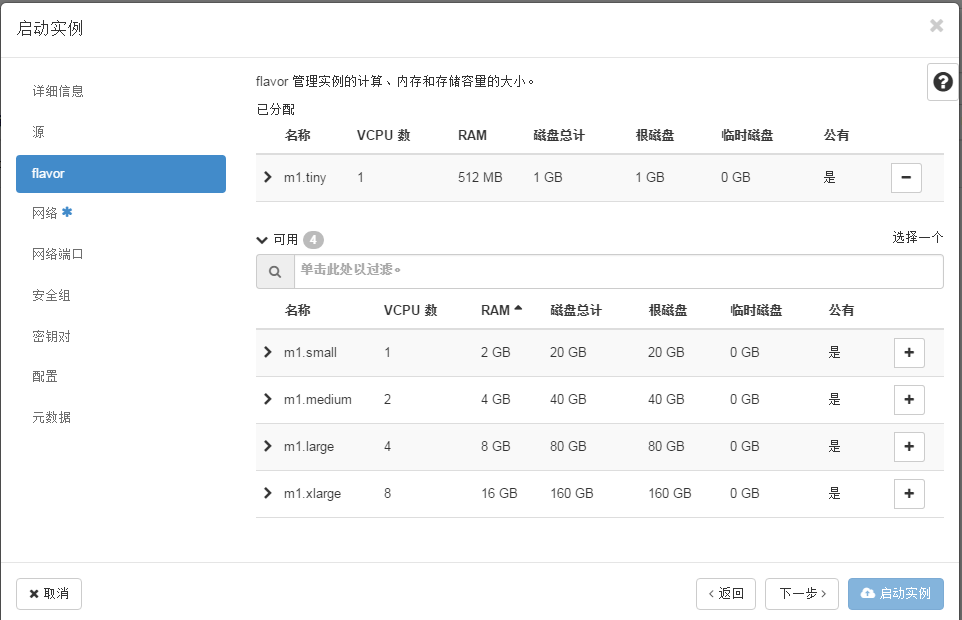Add m1.small flavor with plus button

click(x=909, y=353)
